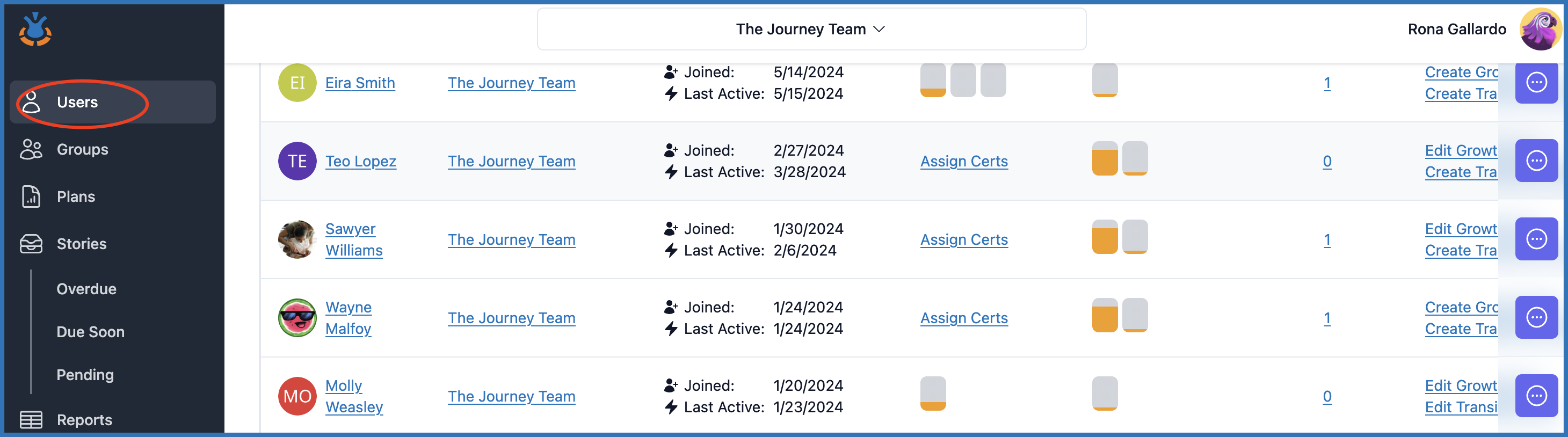Open Teo Lopez's more options button
The height and width of the screenshot is (437, 1568).
pos(1536,161)
